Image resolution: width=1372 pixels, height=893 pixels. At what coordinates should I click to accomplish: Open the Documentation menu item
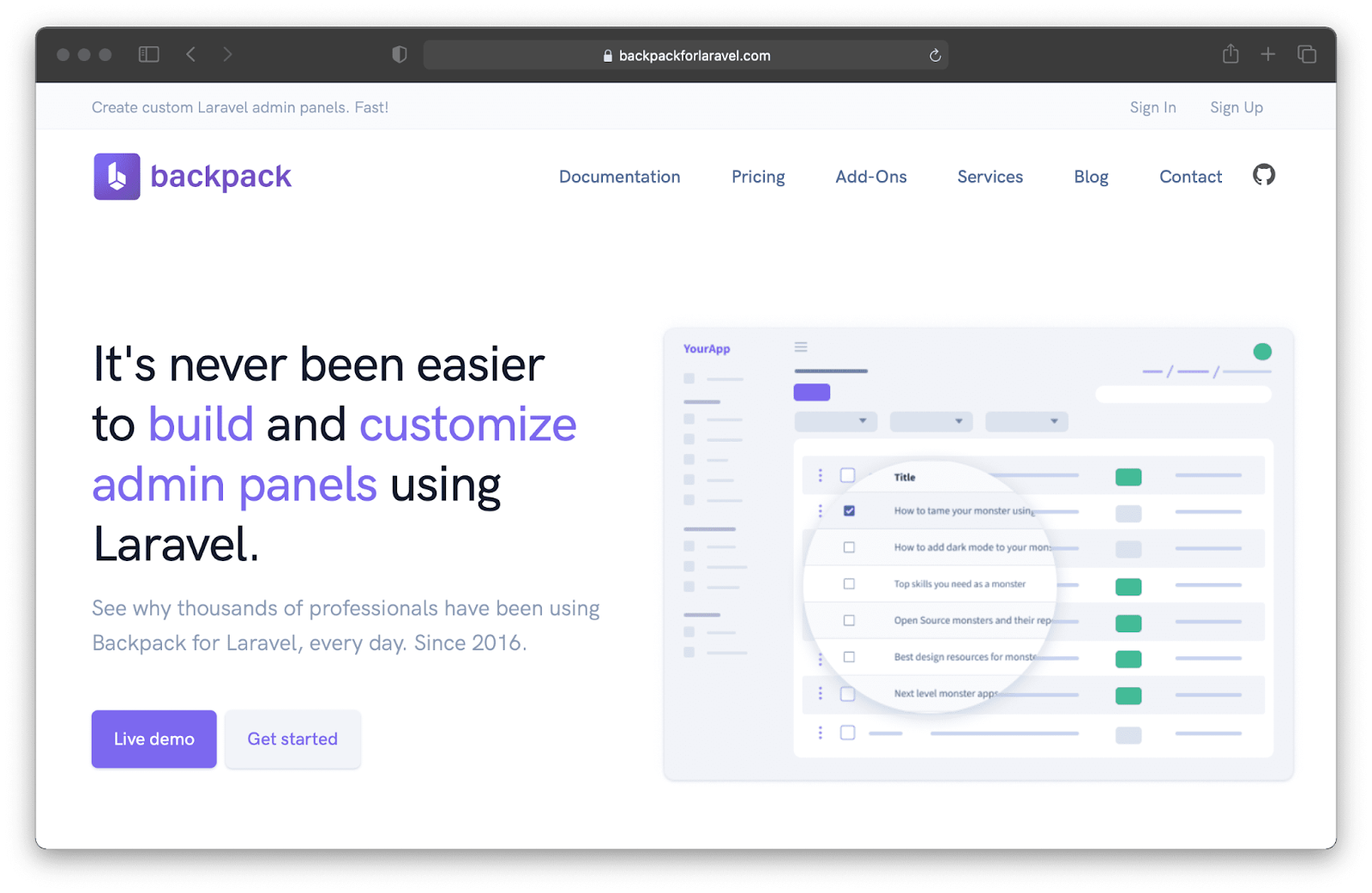pyautogui.click(x=619, y=177)
